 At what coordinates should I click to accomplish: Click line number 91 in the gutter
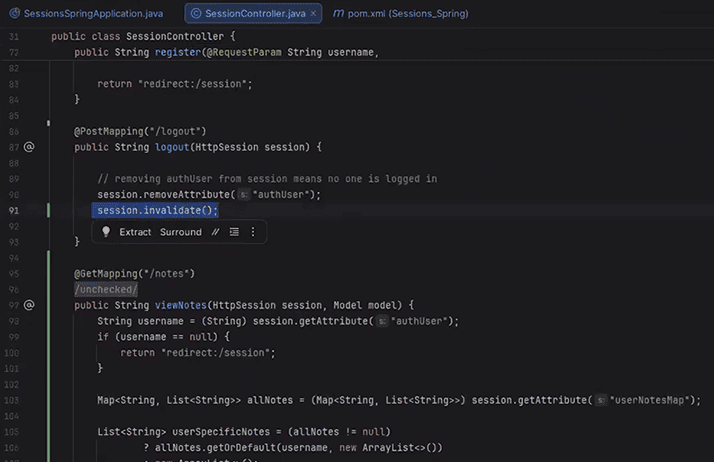[14, 210]
